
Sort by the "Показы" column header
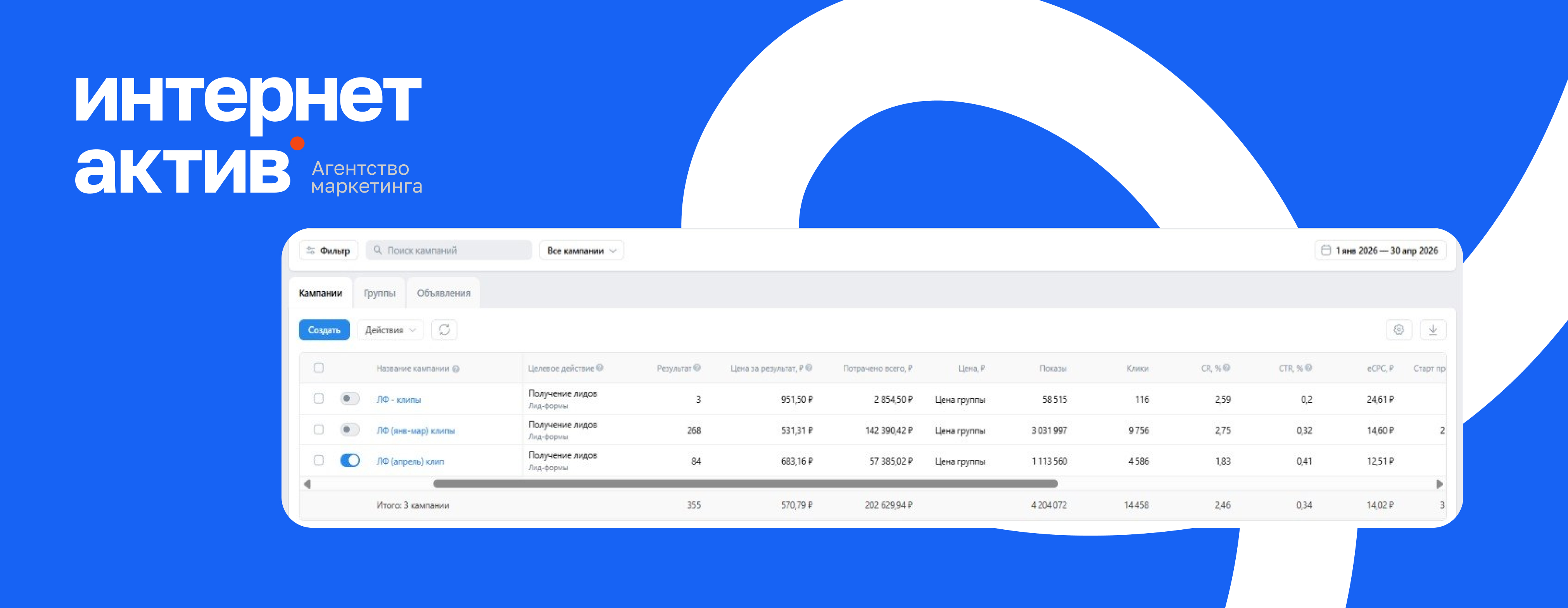click(1053, 368)
